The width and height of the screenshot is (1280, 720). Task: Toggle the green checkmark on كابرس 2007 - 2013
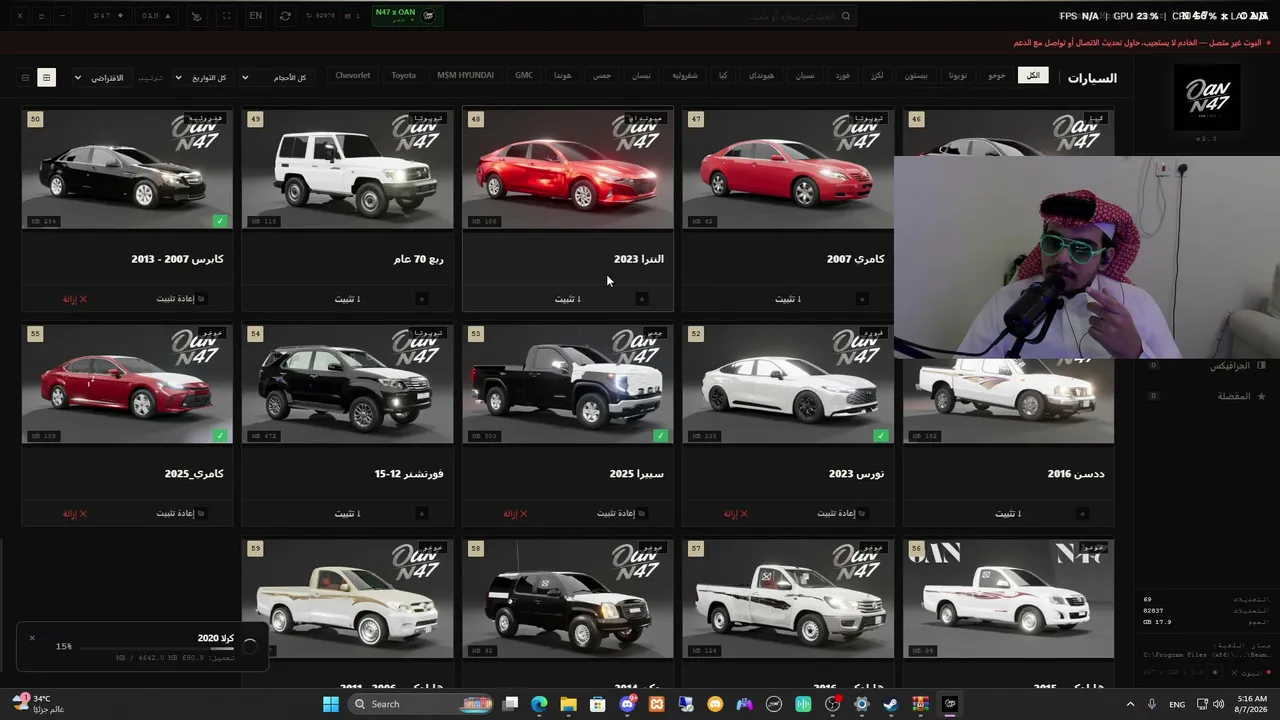220,220
